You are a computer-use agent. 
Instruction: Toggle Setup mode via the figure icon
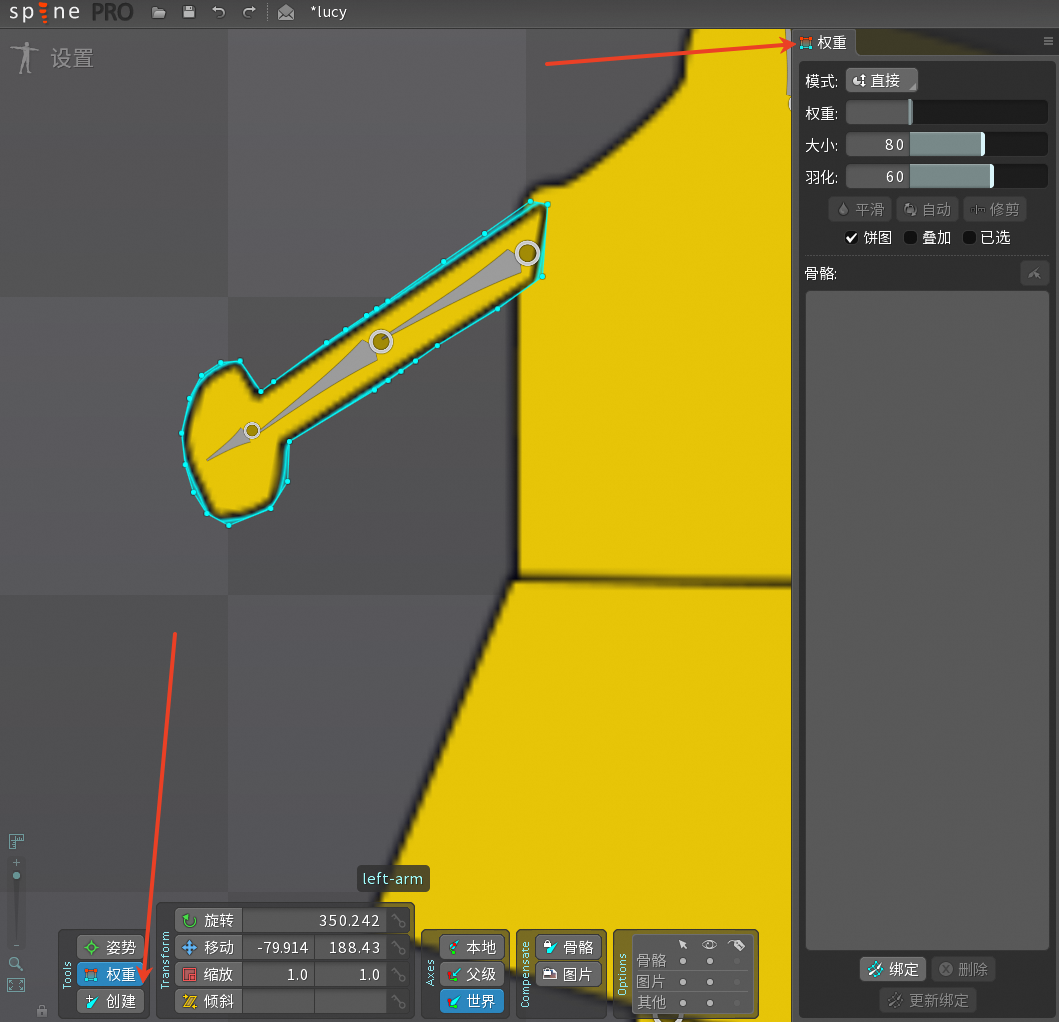pos(25,57)
